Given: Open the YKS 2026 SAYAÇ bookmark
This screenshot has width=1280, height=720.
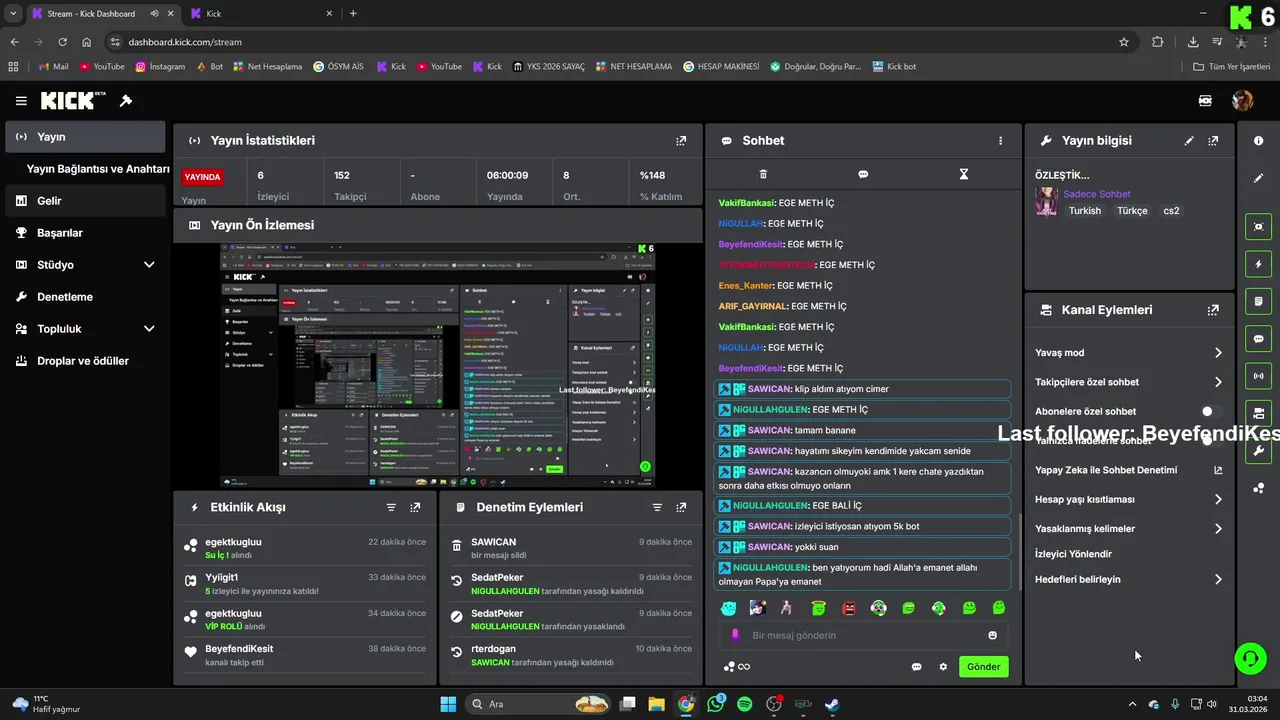Looking at the screenshot, I should click(x=548, y=67).
